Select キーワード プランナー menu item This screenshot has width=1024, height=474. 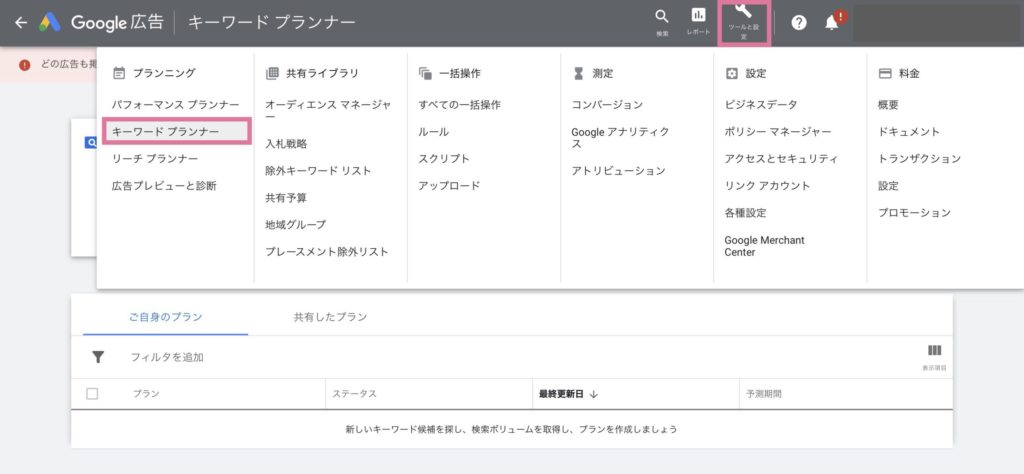(x=176, y=131)
